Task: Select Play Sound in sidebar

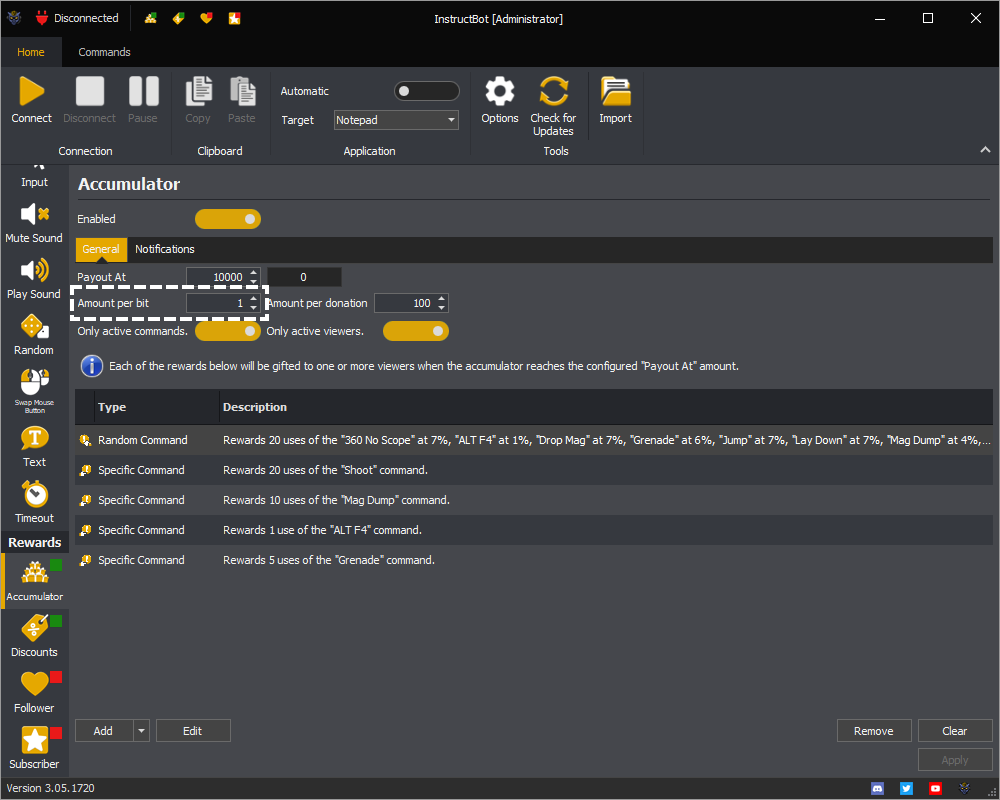Action: [x=34, y=279]
